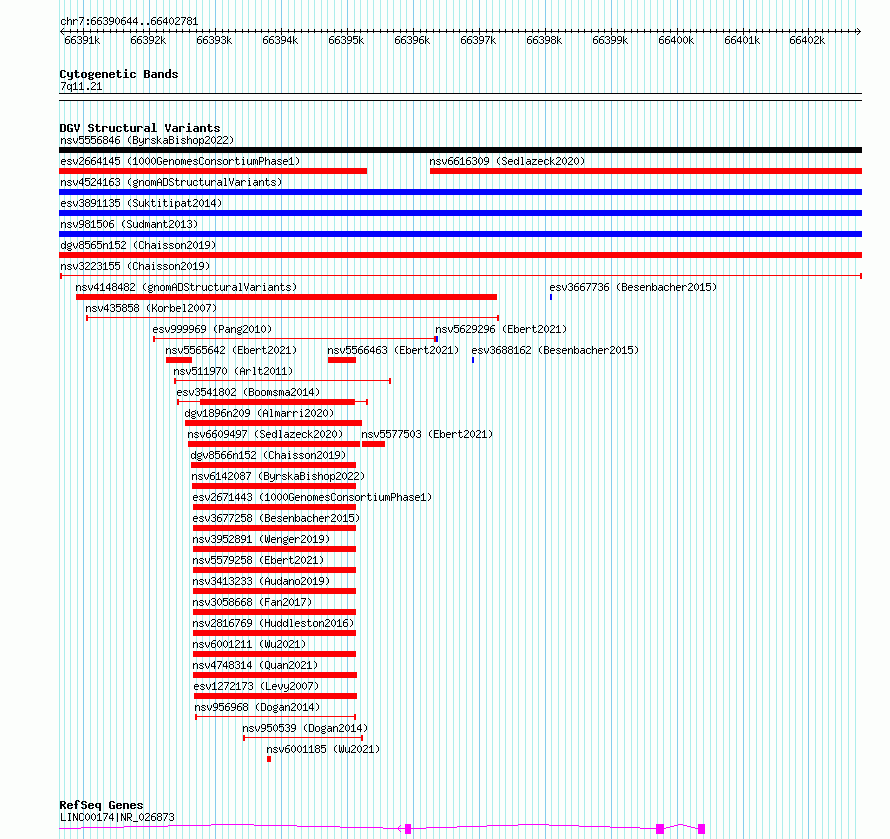Click dgv8566n152 (Chaisson2019) label
Image resolution: width=890 pixels, height=839 pixels.
[268, 455]
